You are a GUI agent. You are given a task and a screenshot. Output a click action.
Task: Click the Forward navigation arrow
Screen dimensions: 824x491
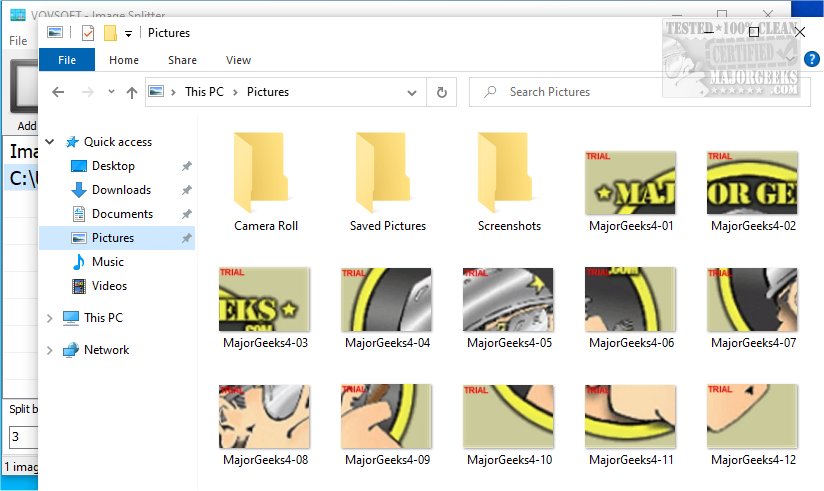(87, 92)
